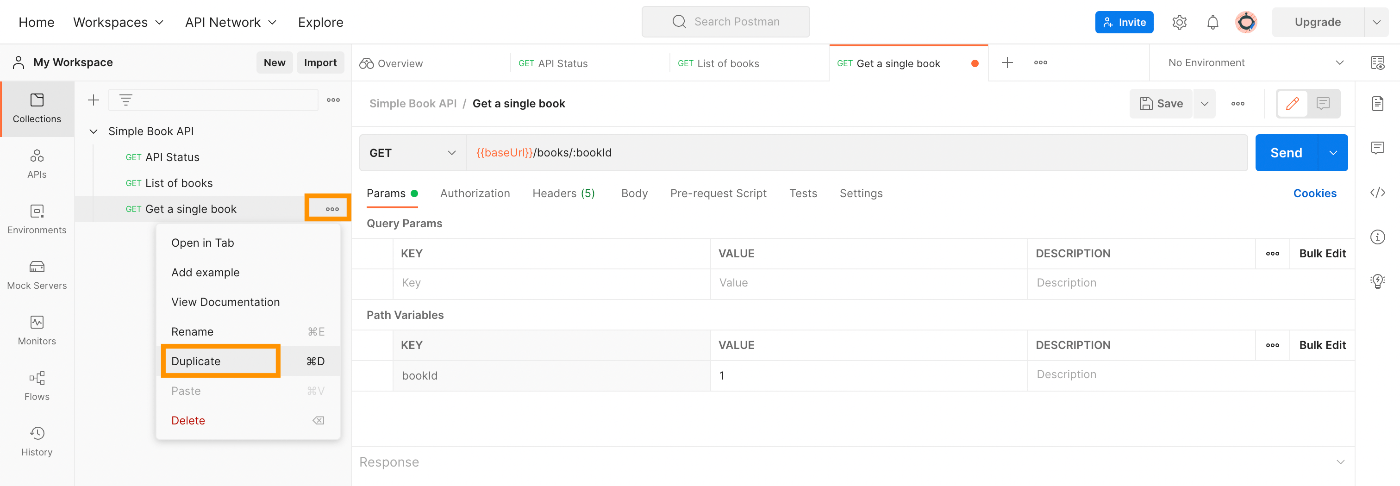Open the collections panel three-dot options
The height and width of the screenshot is (486, 1400).
pyautogui.click(x=333, y=100)
